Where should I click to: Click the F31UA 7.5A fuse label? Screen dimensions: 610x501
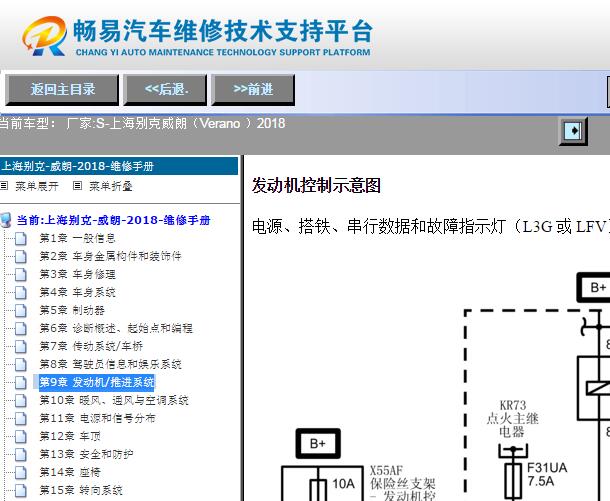pyautogui.click(x=547, y=475)
